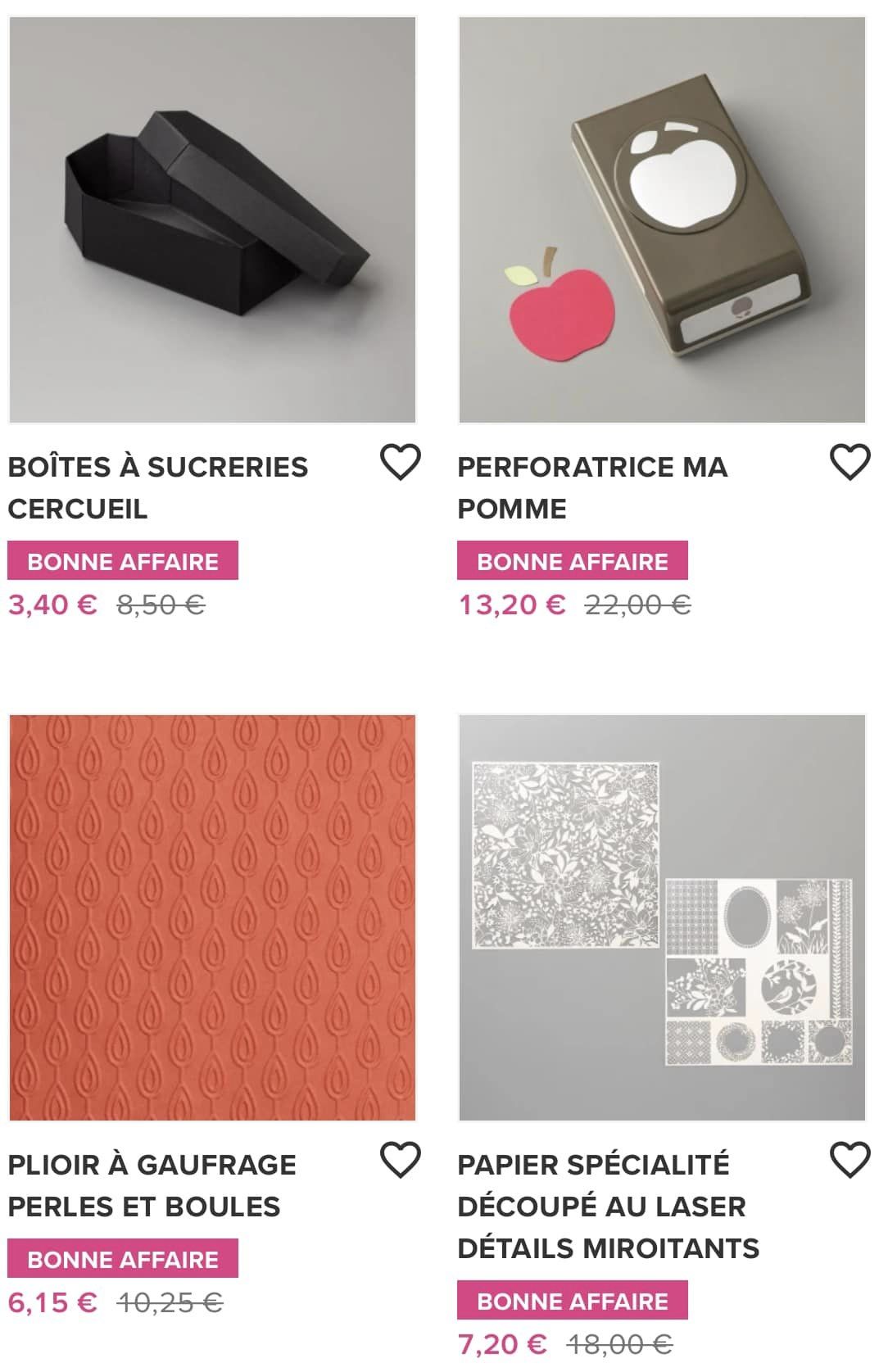This screenshot has height=1372, width=879.
Task: Open Boîtes à Sucreries Cercueil product title
Action: (158, 487)
